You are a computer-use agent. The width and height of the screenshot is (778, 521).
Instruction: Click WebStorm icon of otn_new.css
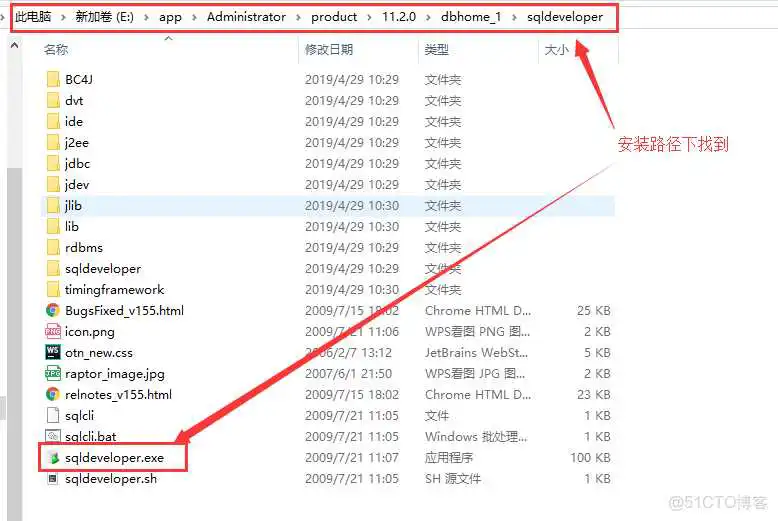click(53, 352)
